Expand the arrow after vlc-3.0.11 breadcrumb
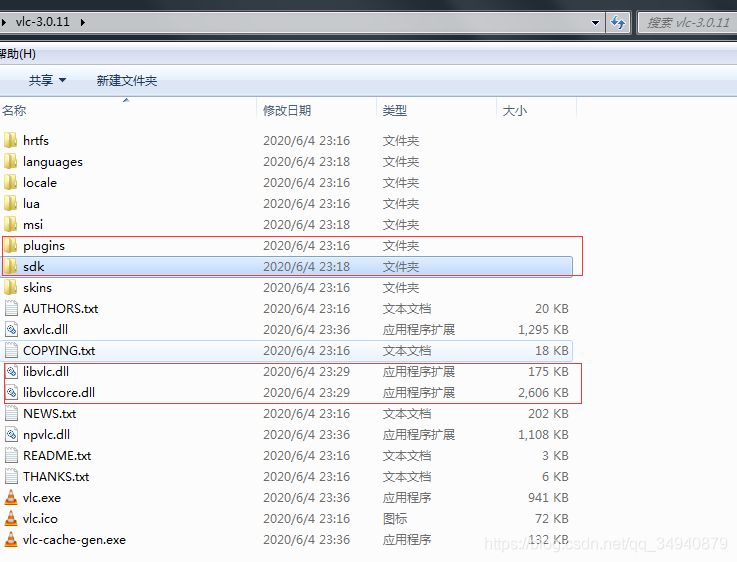 tap(83, 22)
